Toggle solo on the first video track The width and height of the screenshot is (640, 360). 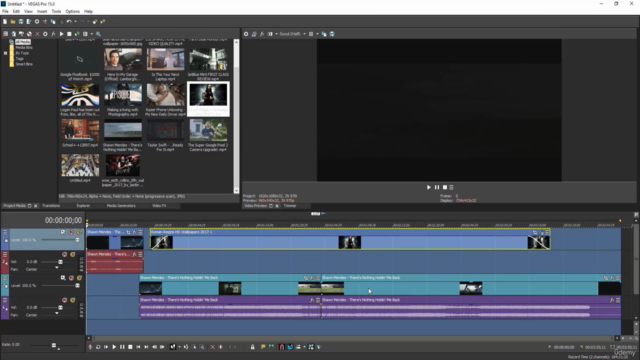[79, 232]
